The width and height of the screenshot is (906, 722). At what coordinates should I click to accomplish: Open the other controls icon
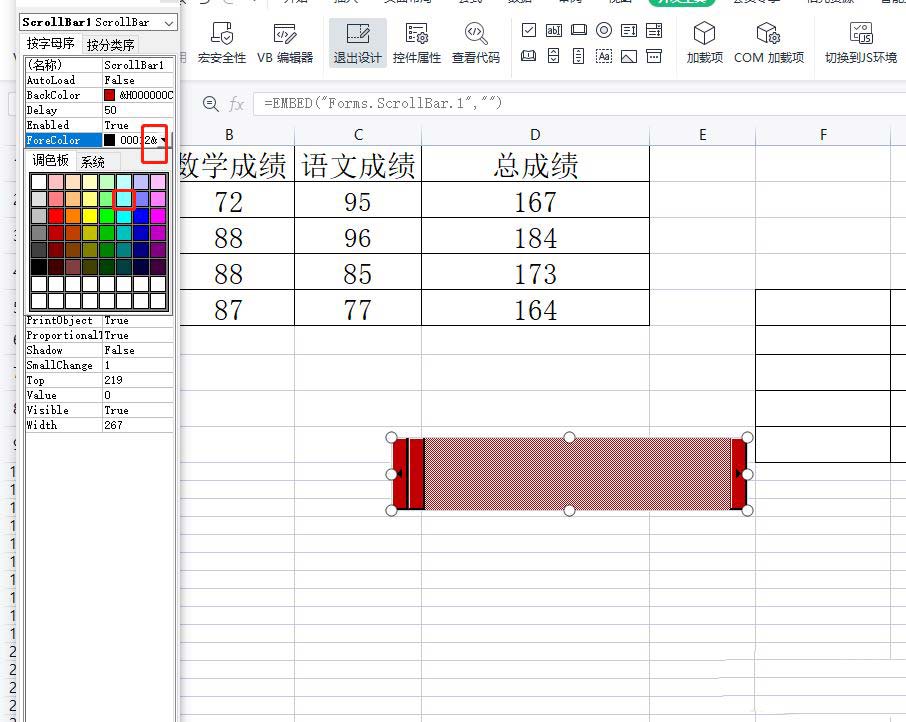coord(654,56)
